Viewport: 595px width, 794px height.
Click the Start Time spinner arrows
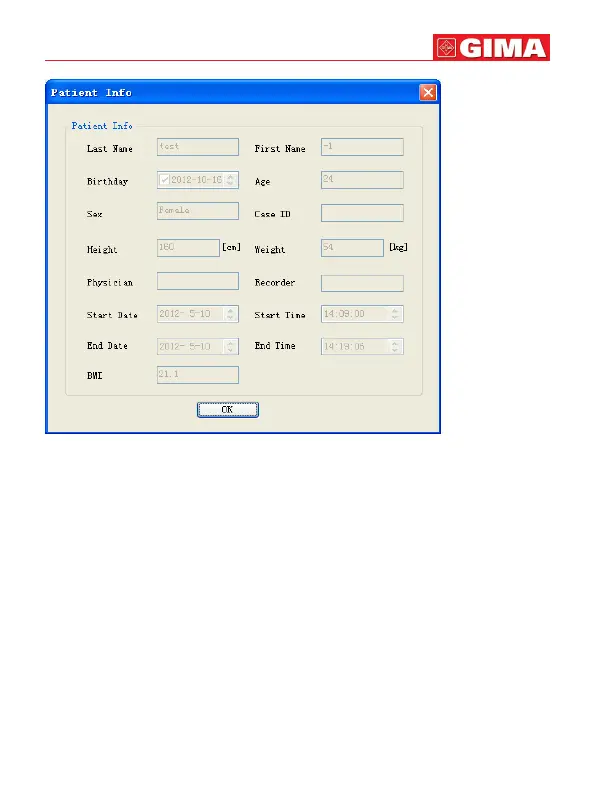[x=395, y=314]
